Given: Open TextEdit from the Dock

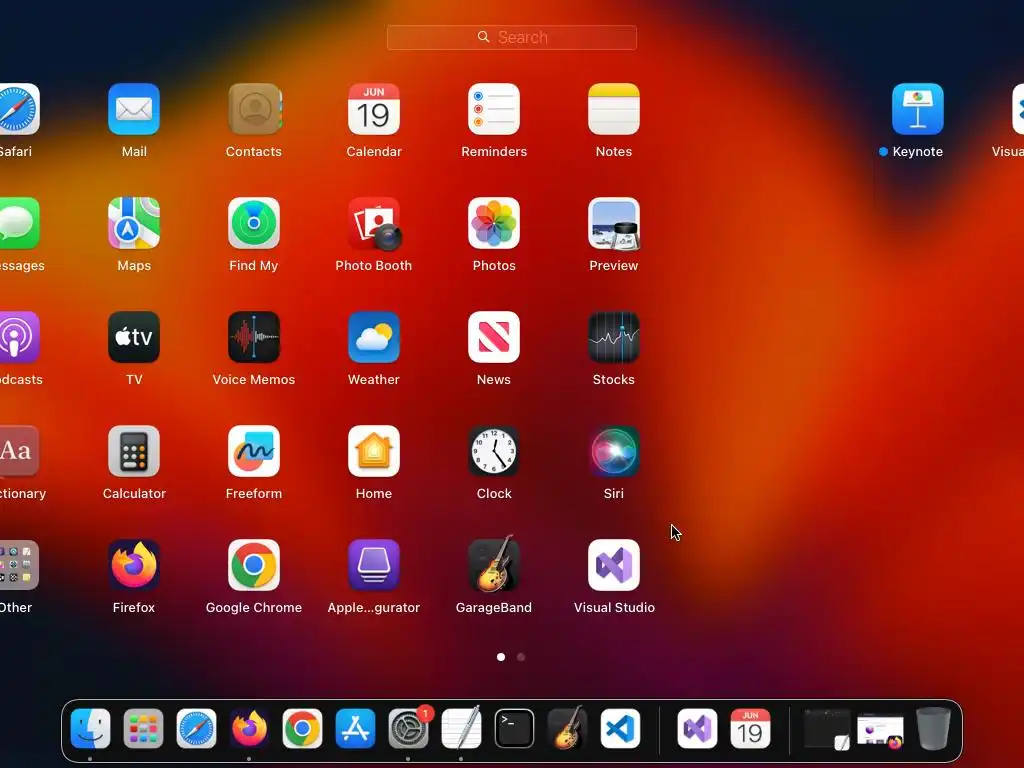Looking at the screenshot, I should (x=461, y=728).
